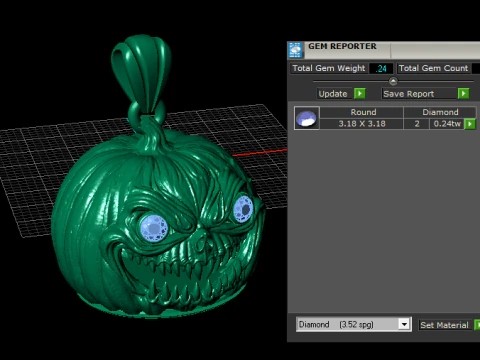Screen dimensions: 480x360
Task: Click the Save Report button
Action: (x=419, y=94)
